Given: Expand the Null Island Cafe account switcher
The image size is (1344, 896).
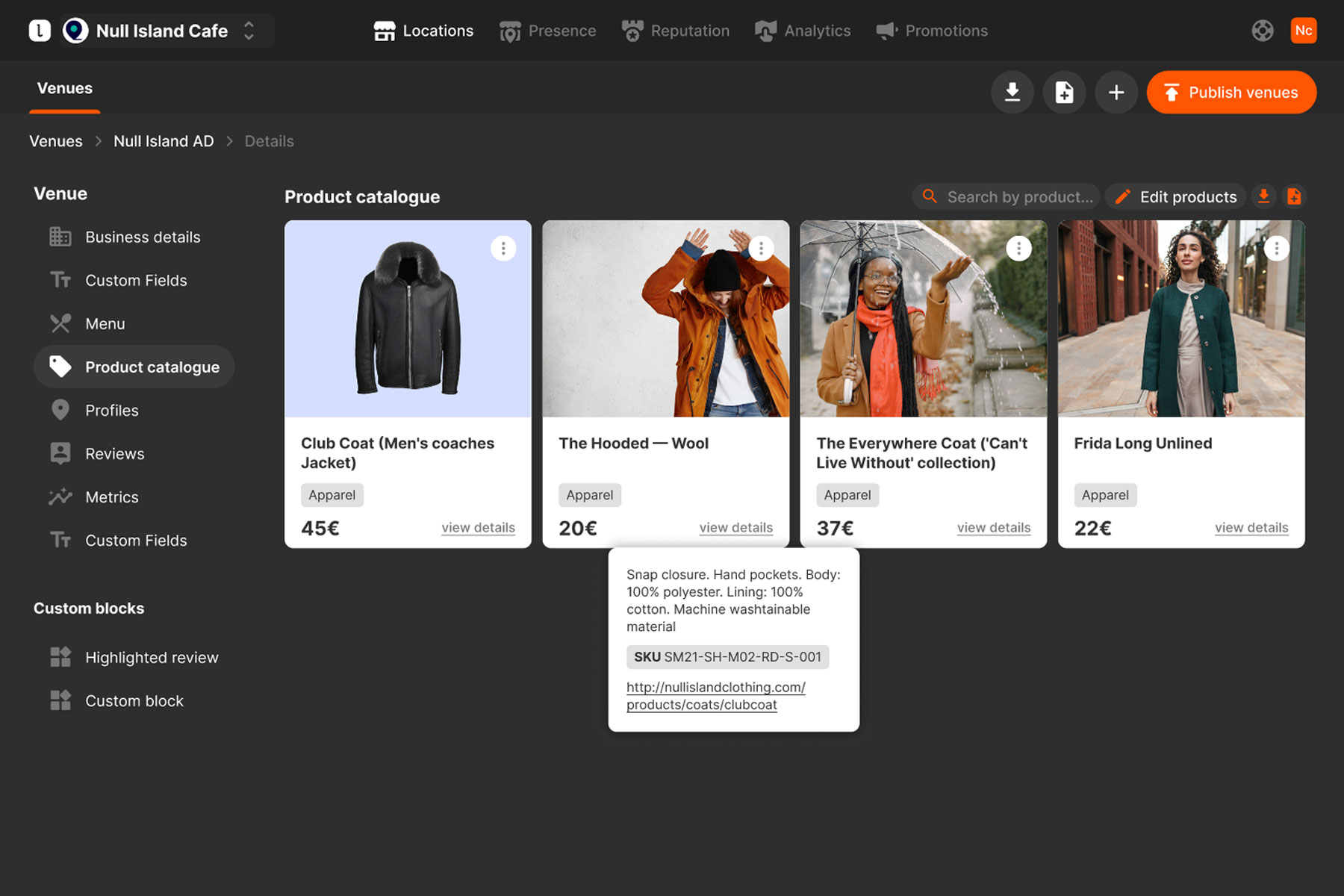Looking at the screenshot, I should [249, 31].
